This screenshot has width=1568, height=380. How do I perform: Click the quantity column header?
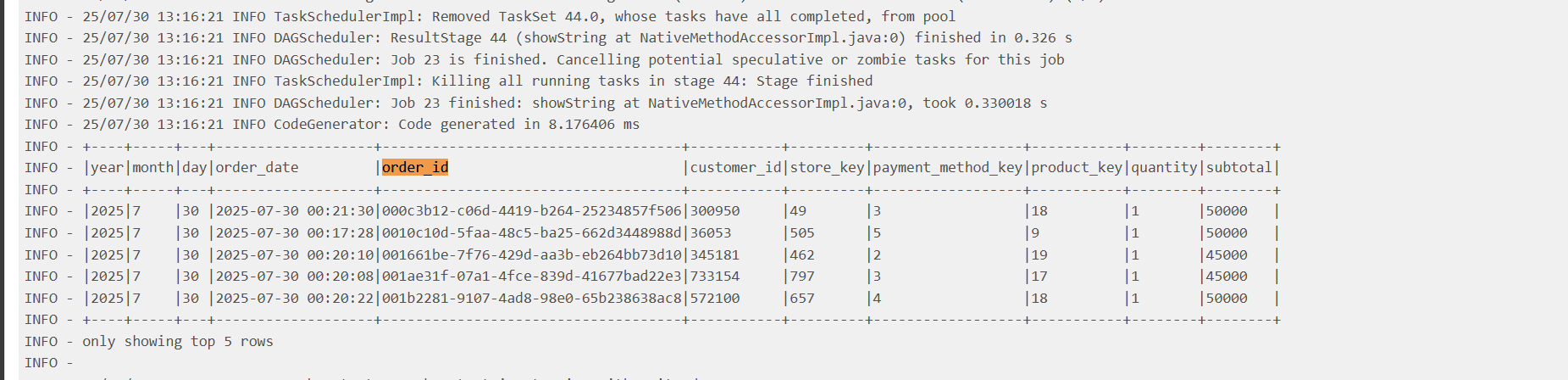click(x=1164, y=167)
